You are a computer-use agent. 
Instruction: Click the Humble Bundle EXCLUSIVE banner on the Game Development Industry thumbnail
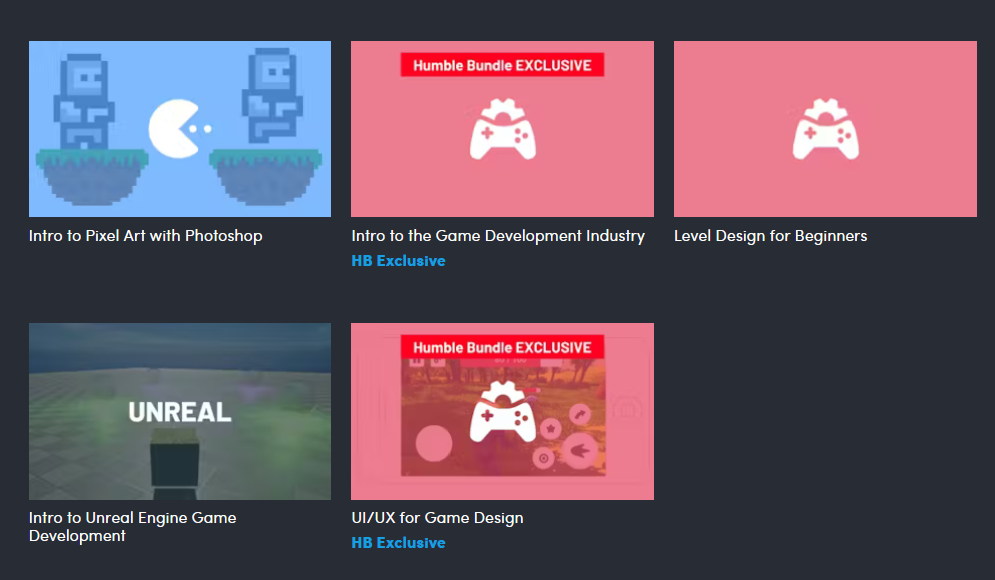pos(502,66)
